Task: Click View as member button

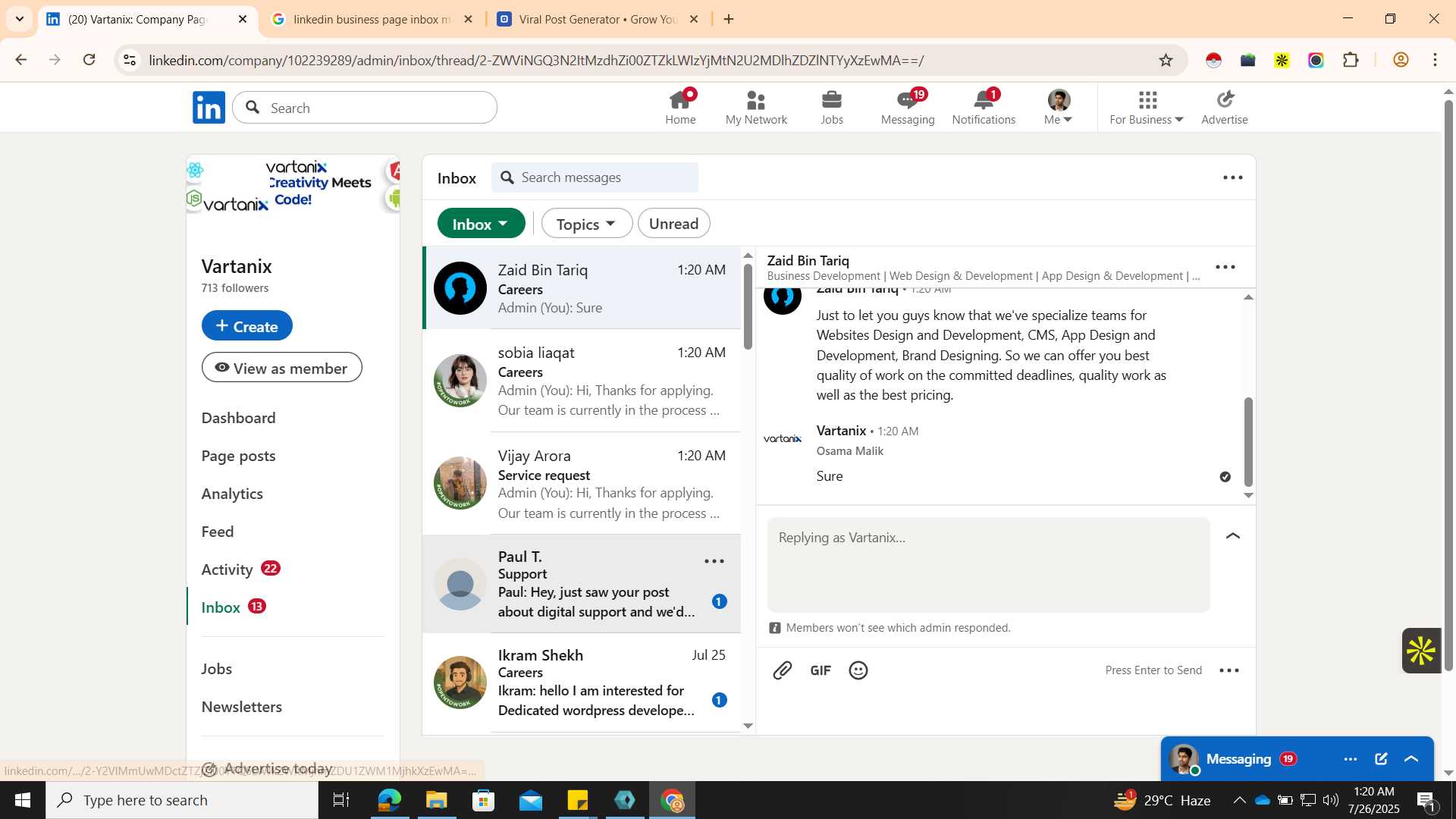Action: 281,368
